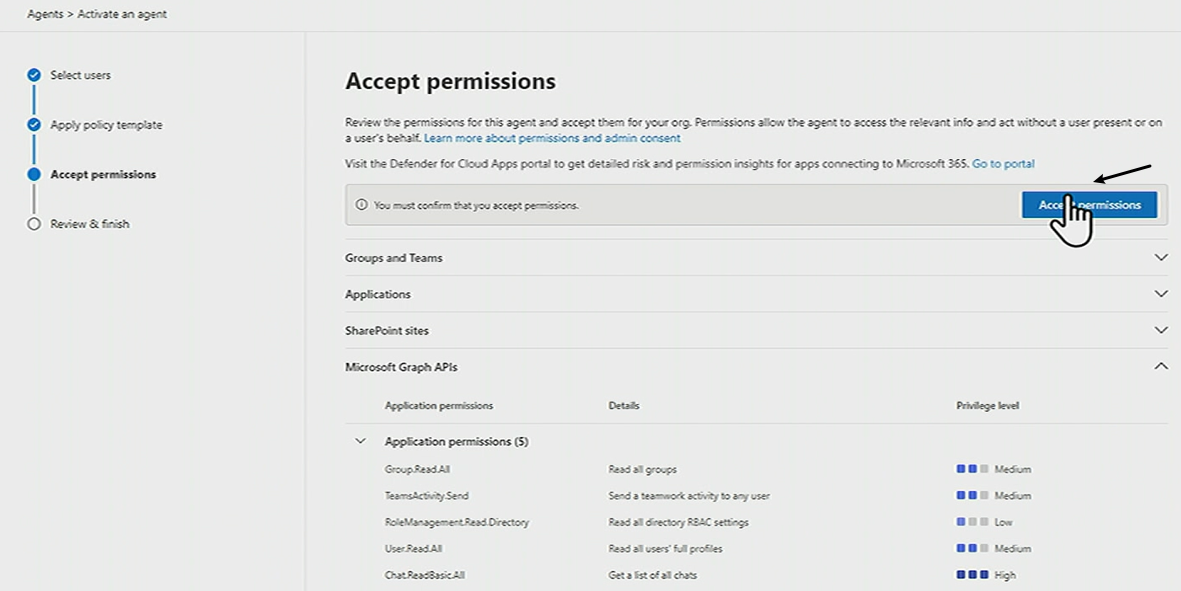
Task: Click the Applications section heading
Action: (378, 294)
